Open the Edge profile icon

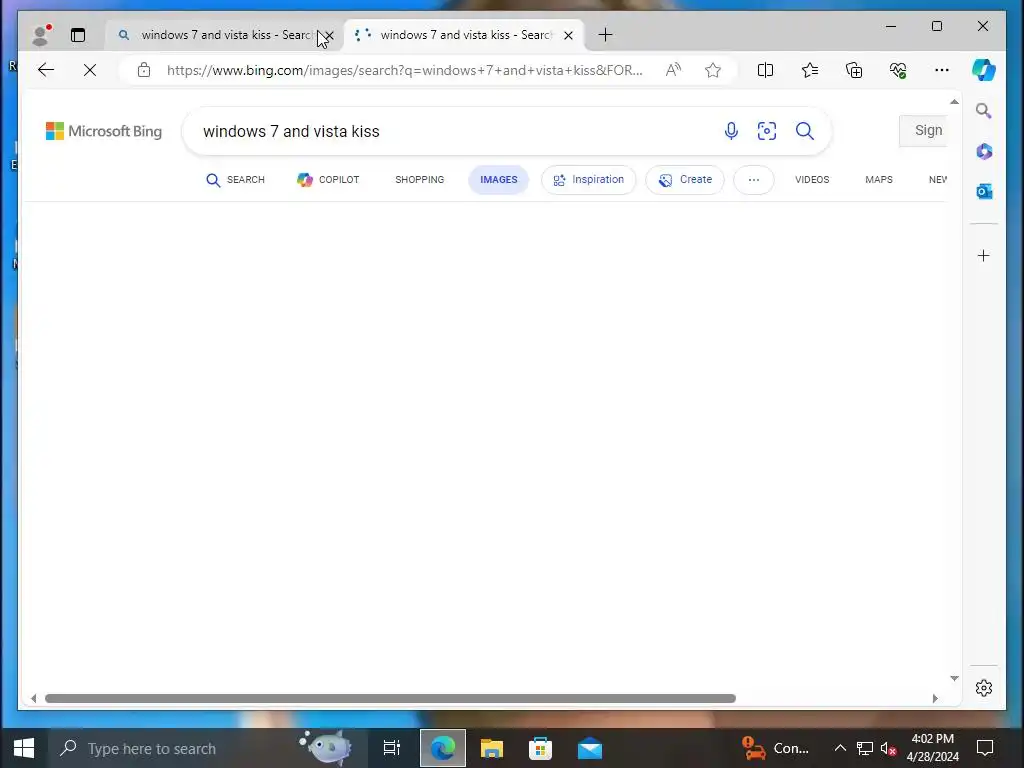click(40, 35)
